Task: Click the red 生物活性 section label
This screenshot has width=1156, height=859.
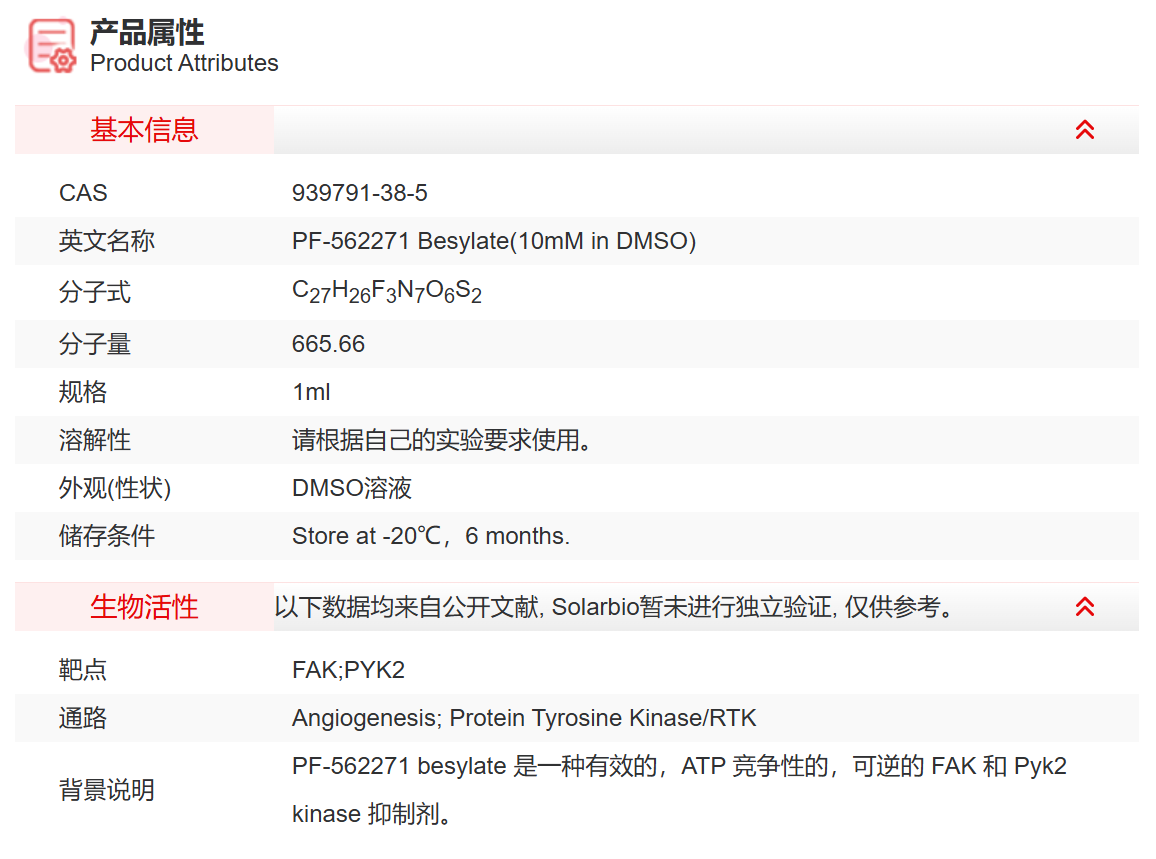Action: click(143, 606)
